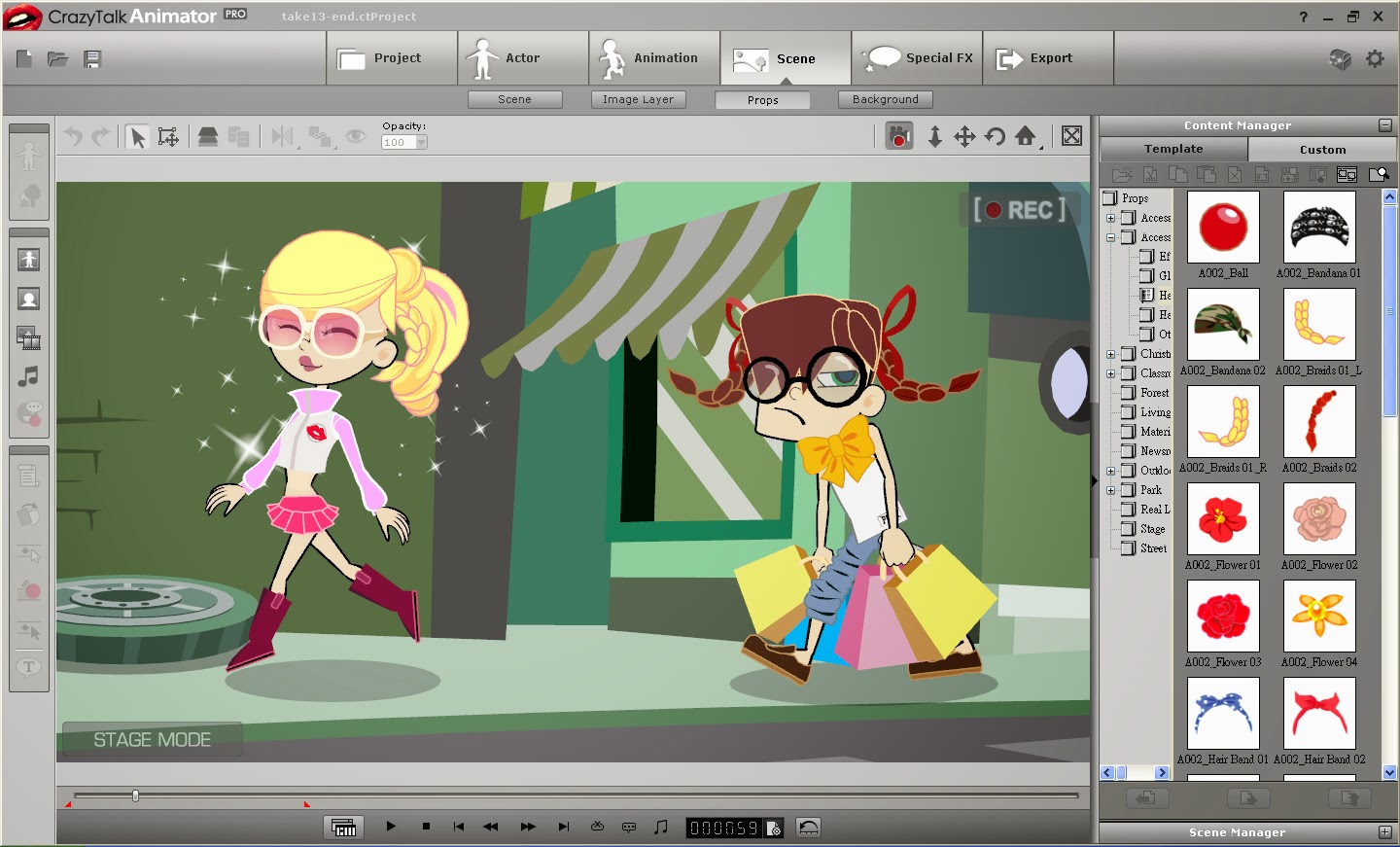Expand the Classroom folder in tree
Viewport: 1400px width, 847px height.
[1110, 373]
